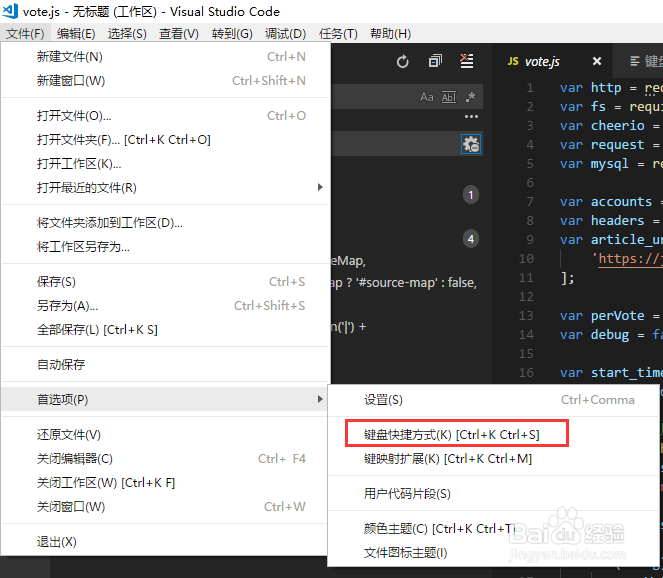This screenshot has width=663, height=578.
Task: Open the 编辑(E) menu
Action: pyautogui.click(x=76, y=33)
